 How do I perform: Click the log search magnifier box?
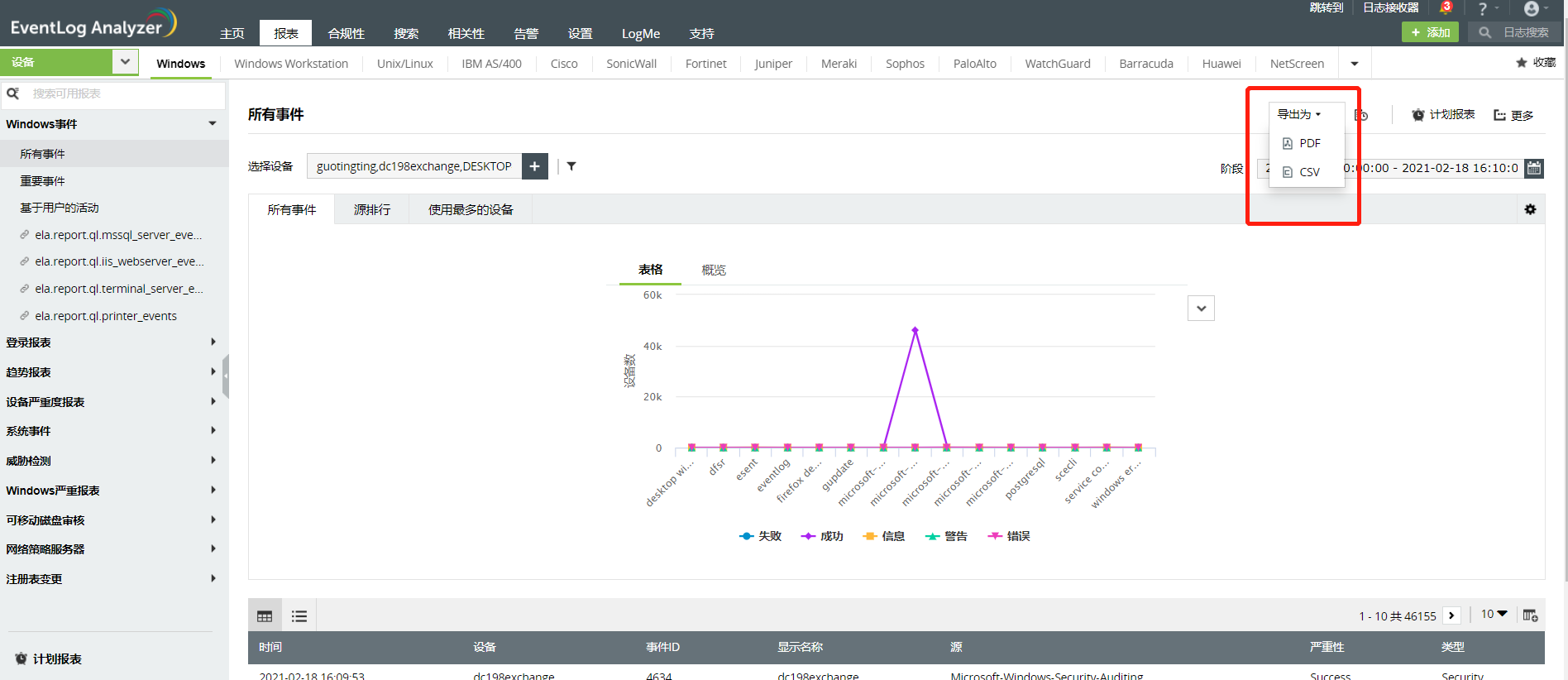click(x=1515, y=32)
